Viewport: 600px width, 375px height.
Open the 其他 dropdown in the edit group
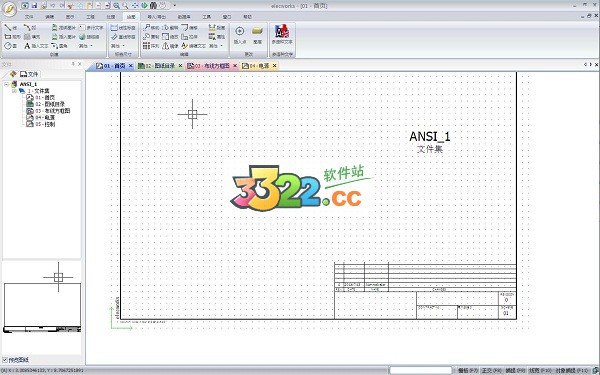[x=215, y=46]
